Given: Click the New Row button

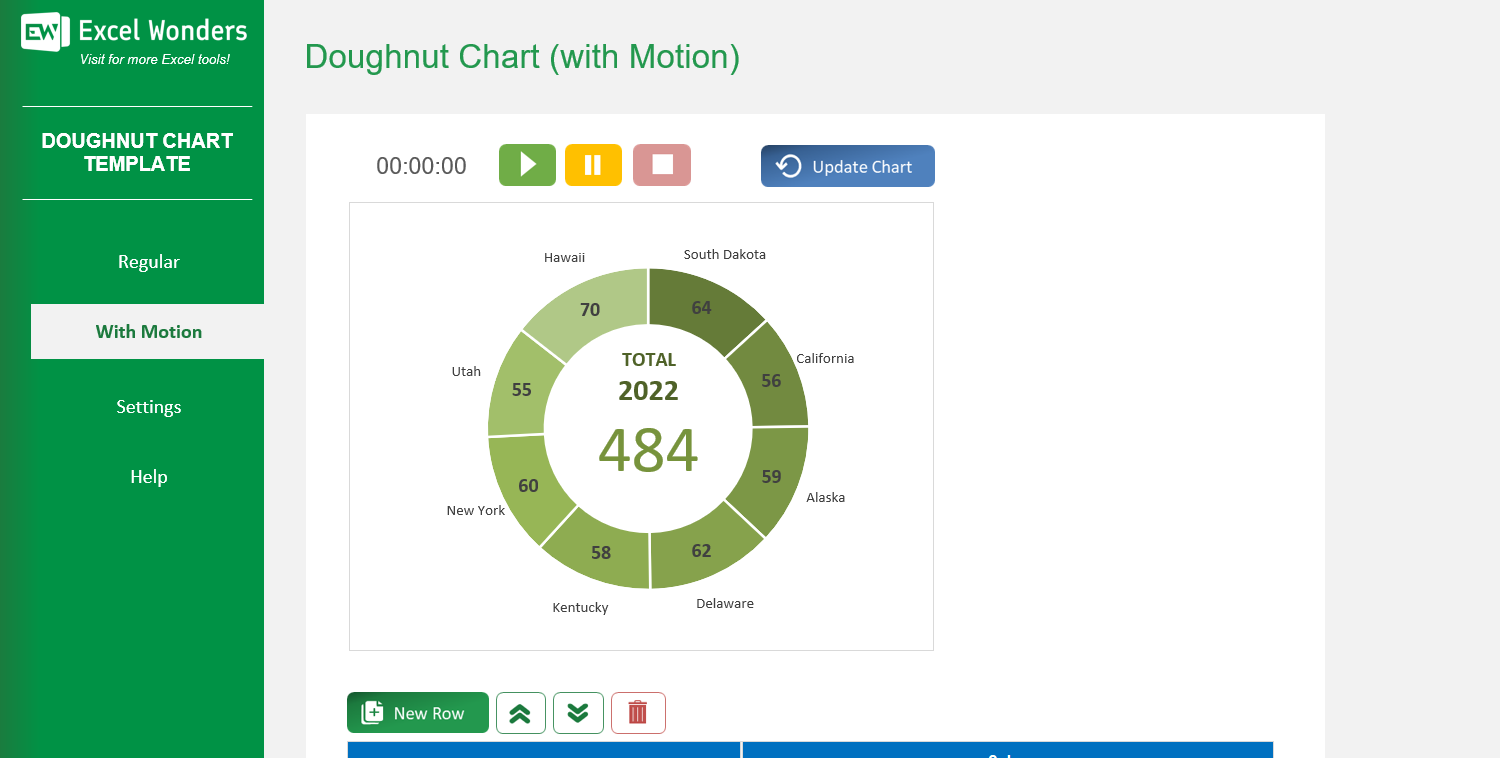Looking at the screenshot, I should pos(417,712).
